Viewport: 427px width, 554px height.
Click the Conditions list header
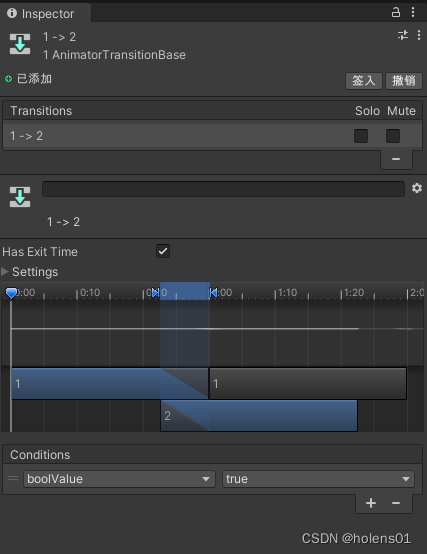[212, 455]
